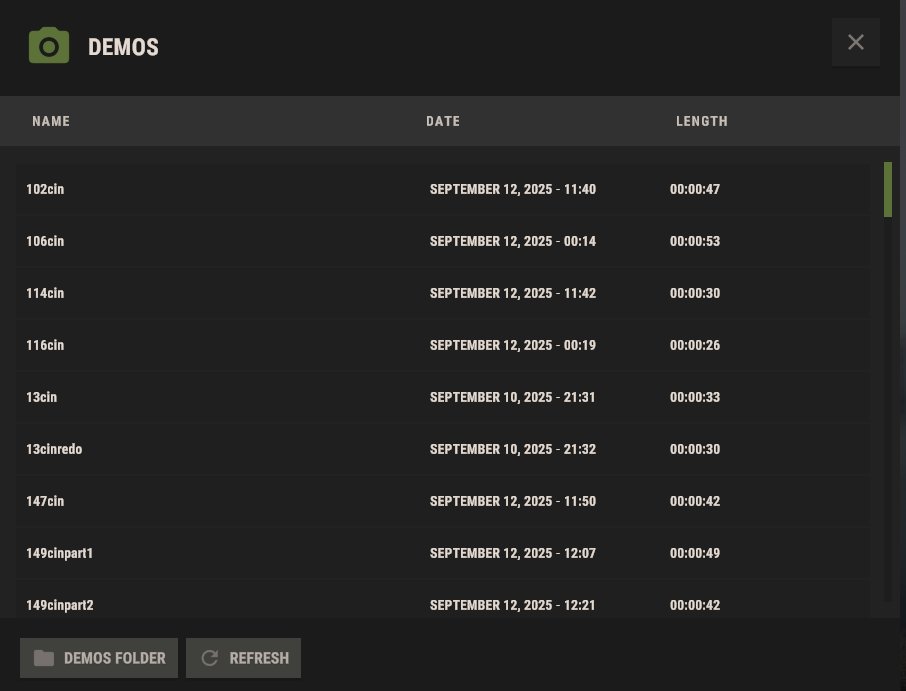Click date September 12, 2025 - 11:40
The width and height of the screenshot is (906, 691).
(513, 190)
